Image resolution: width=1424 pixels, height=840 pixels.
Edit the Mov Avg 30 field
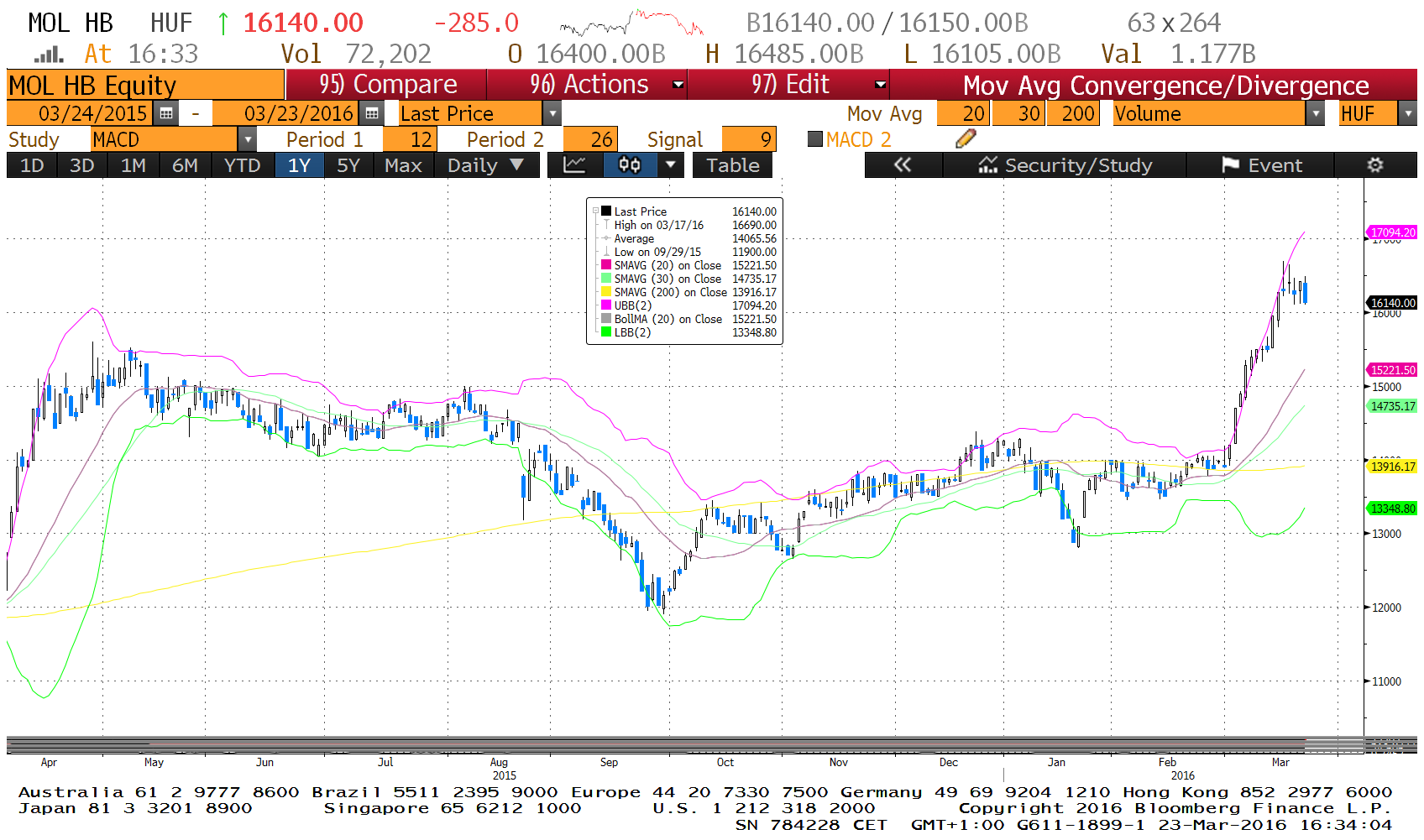click(x=1019, y=113)
